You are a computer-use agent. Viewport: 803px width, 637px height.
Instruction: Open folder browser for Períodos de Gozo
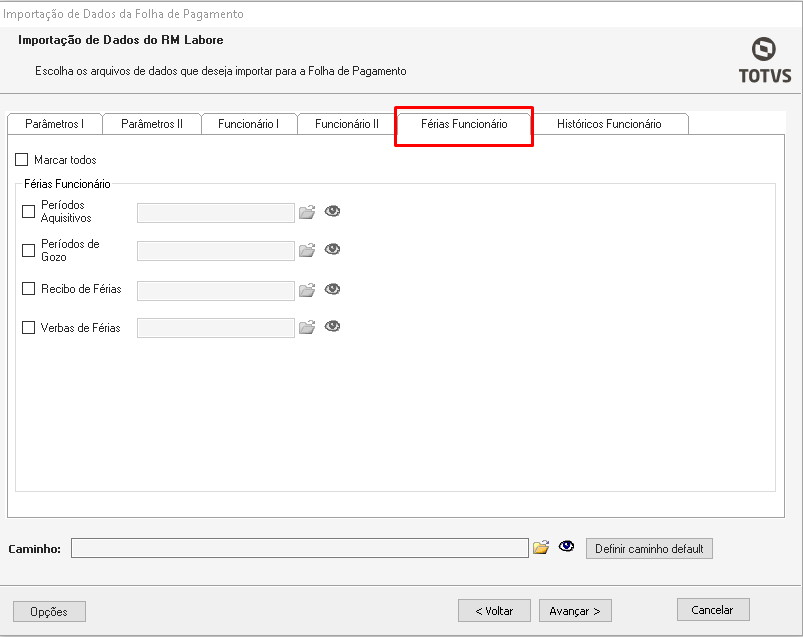click(307, 250)
